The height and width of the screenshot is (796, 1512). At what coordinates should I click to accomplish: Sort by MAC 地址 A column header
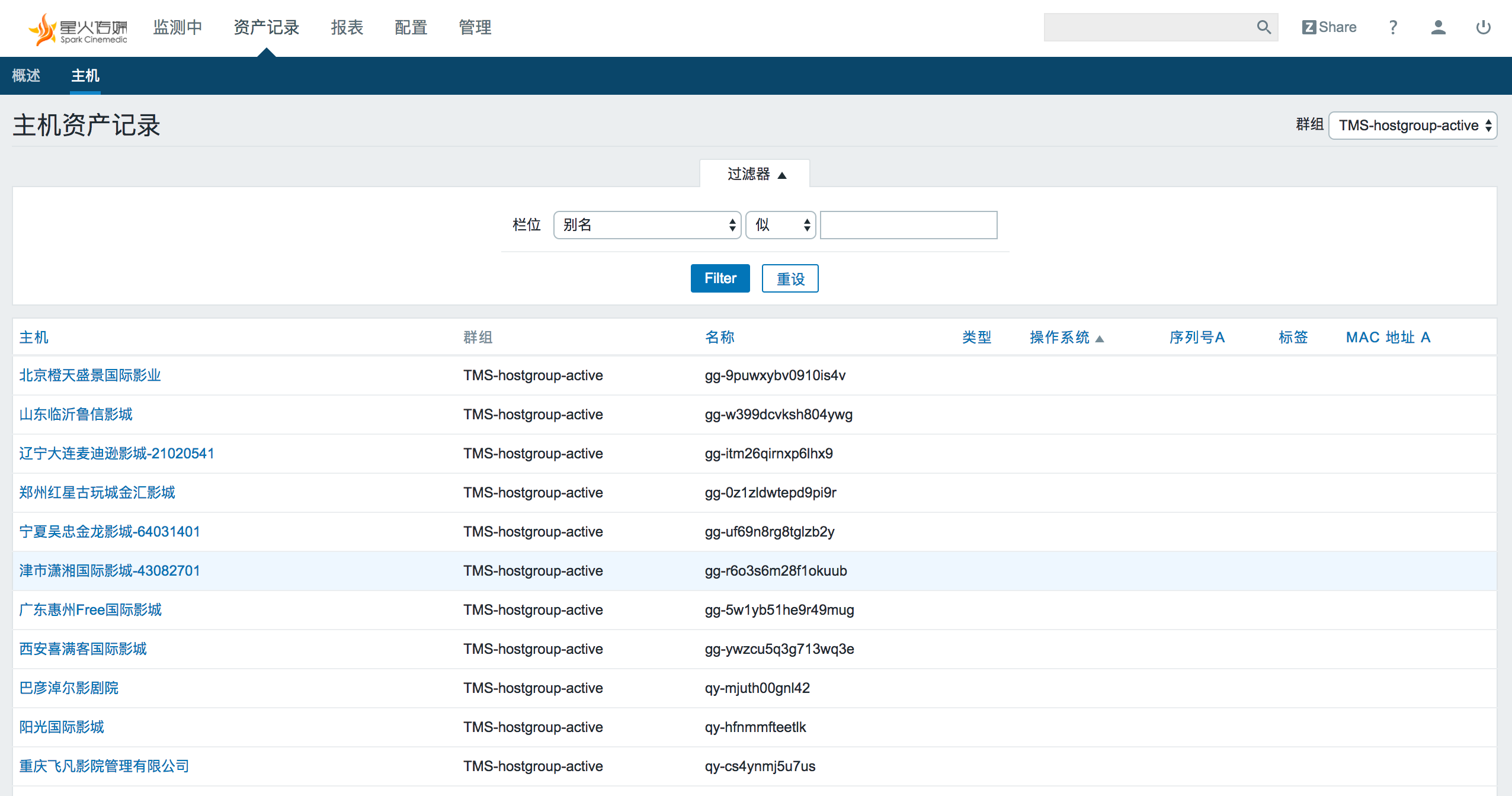coord(1388,338)
